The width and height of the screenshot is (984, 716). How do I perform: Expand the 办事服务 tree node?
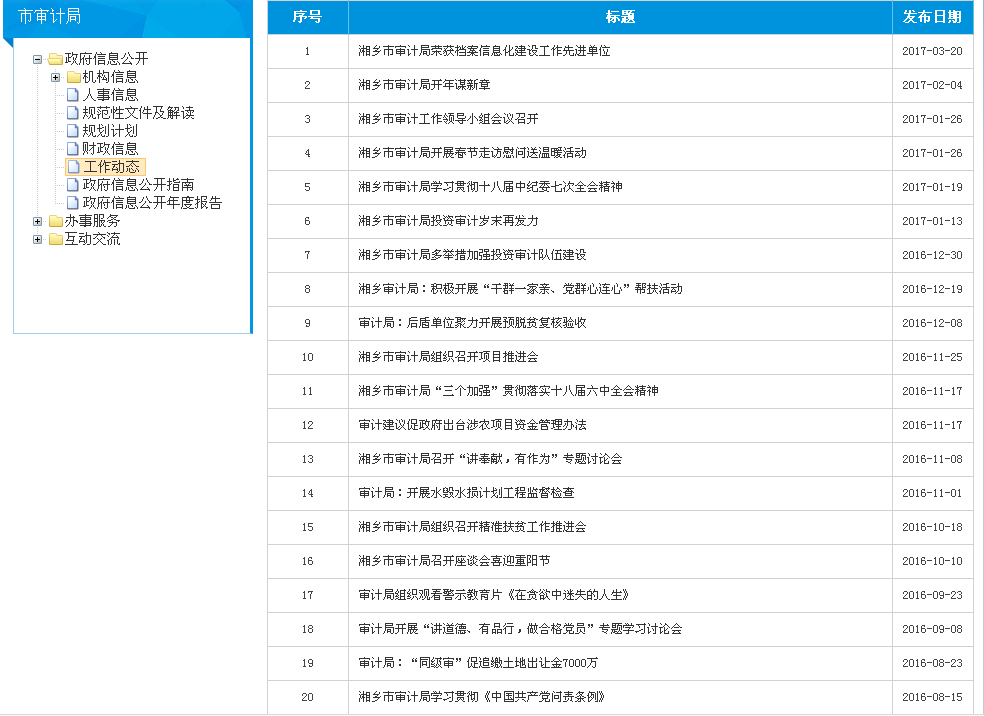[38, 221]
